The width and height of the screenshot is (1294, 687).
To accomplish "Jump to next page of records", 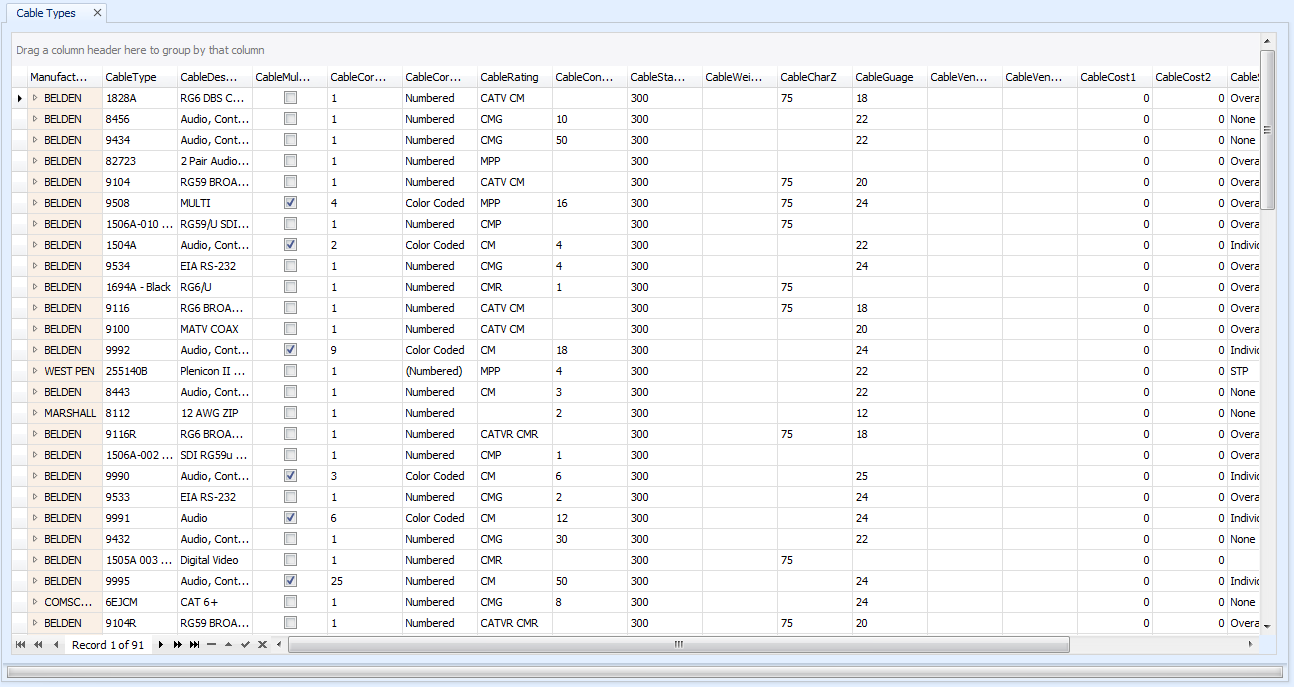I will 177,645.
